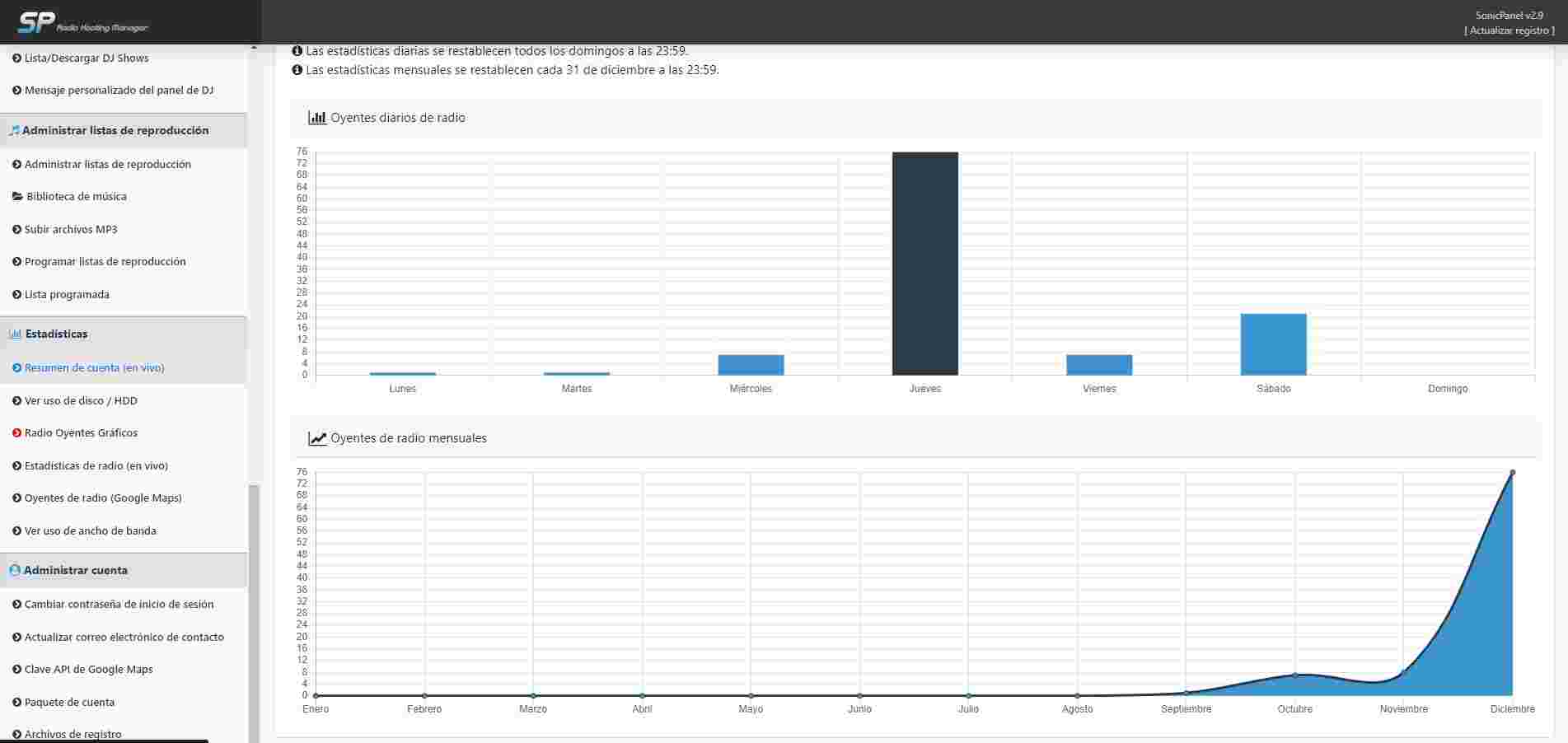Click the sidebar vertical scrollbar
Screen dimensions: 1568x743
click(254, 610)
